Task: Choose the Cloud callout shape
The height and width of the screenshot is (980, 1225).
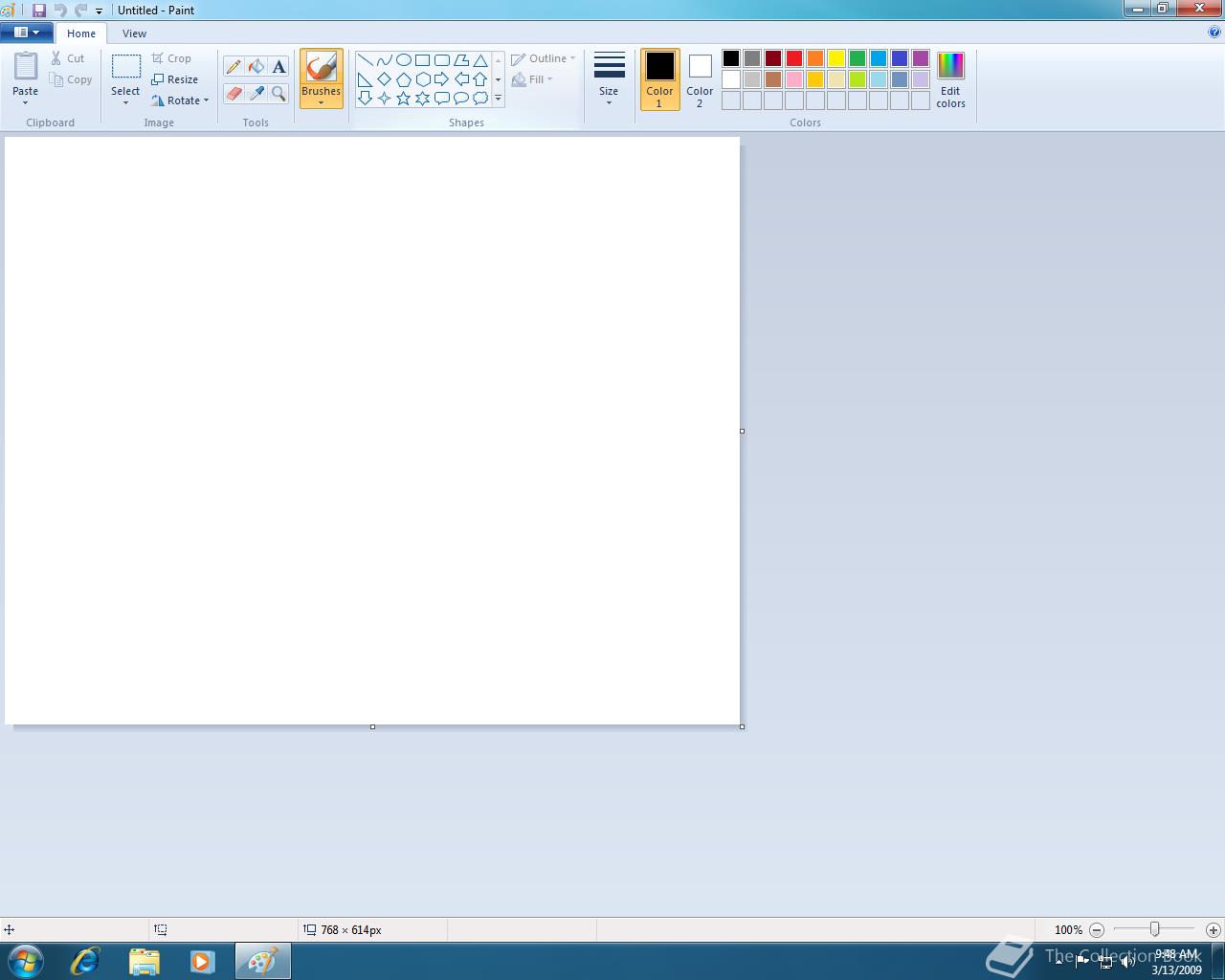Action: 480,98
